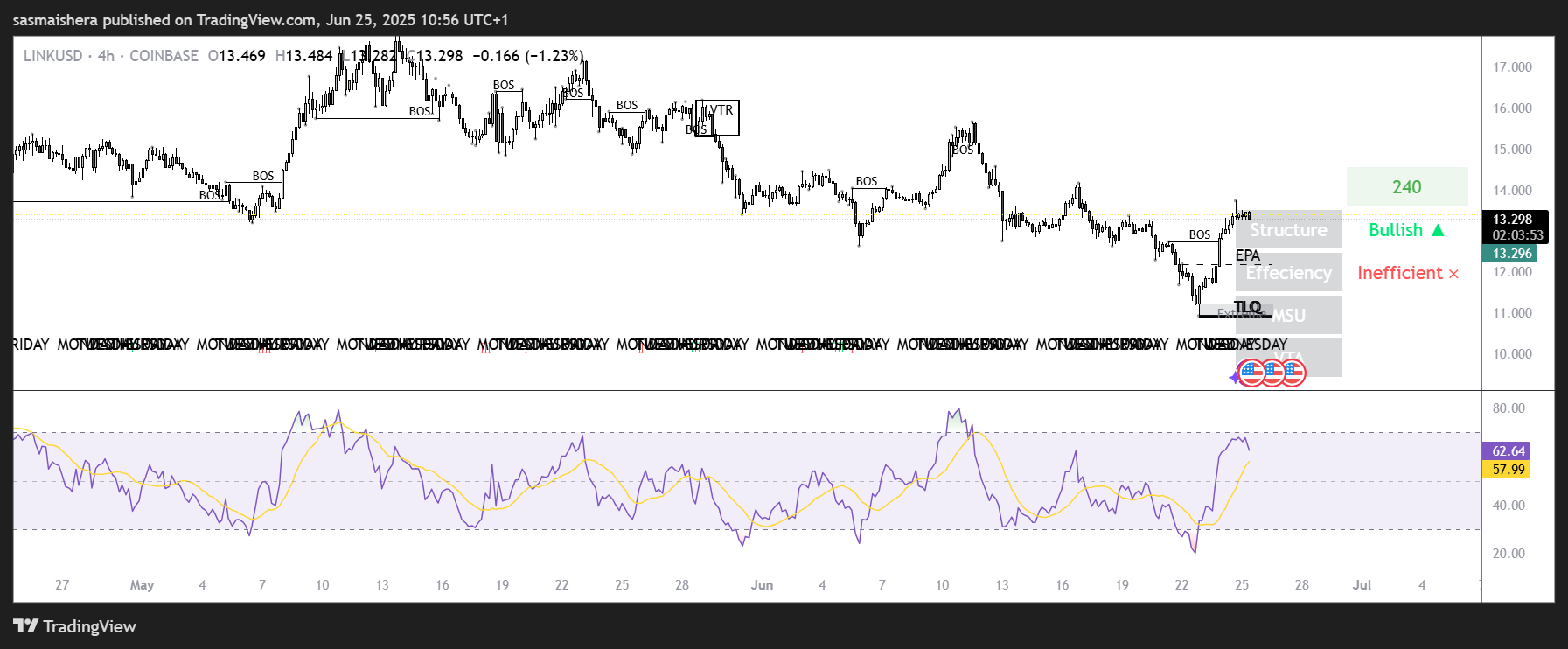
Task: Open the LINKUSD symbol in the legend
Action: 52,56
